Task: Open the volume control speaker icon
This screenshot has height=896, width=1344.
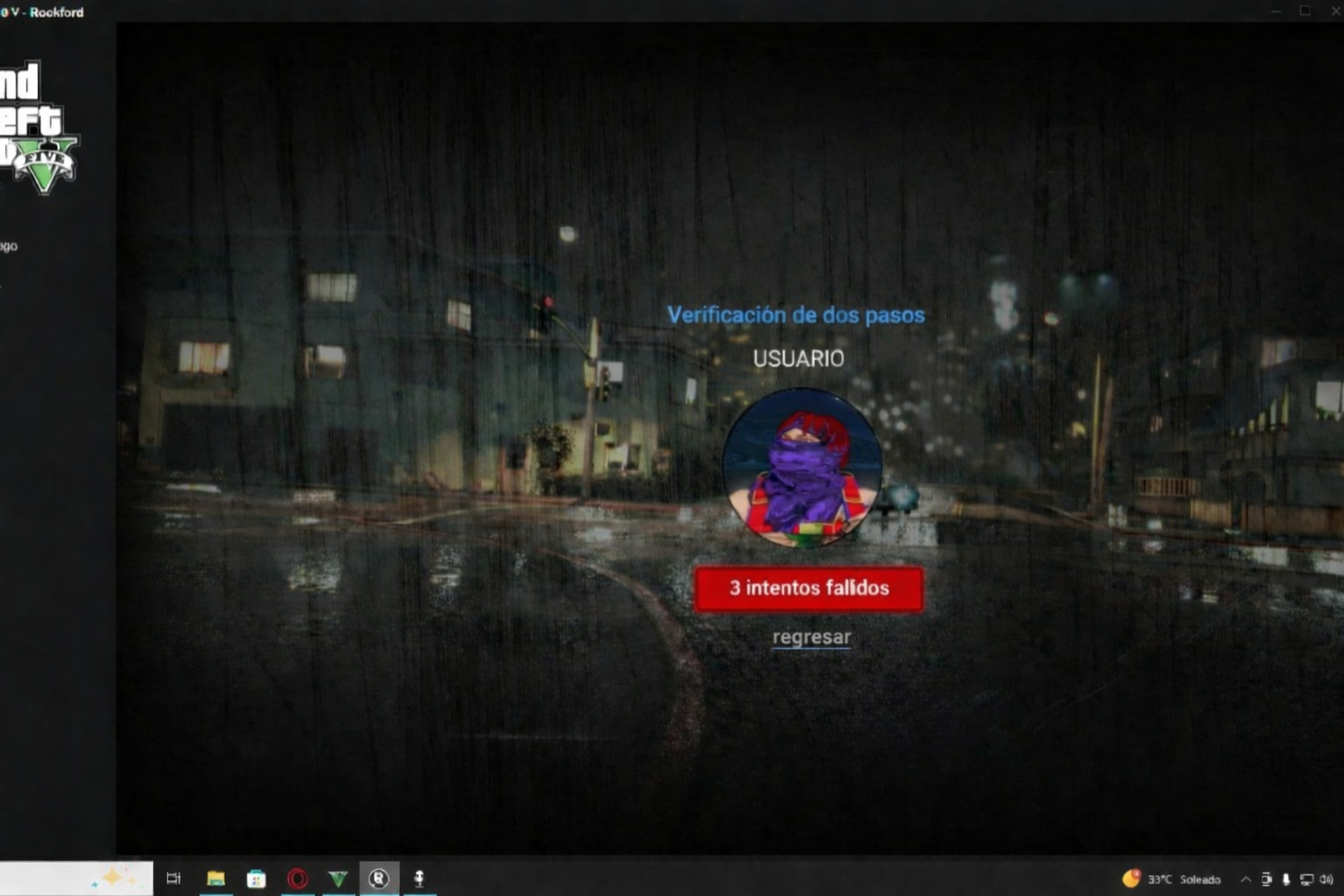Action: click(1326, 879)
